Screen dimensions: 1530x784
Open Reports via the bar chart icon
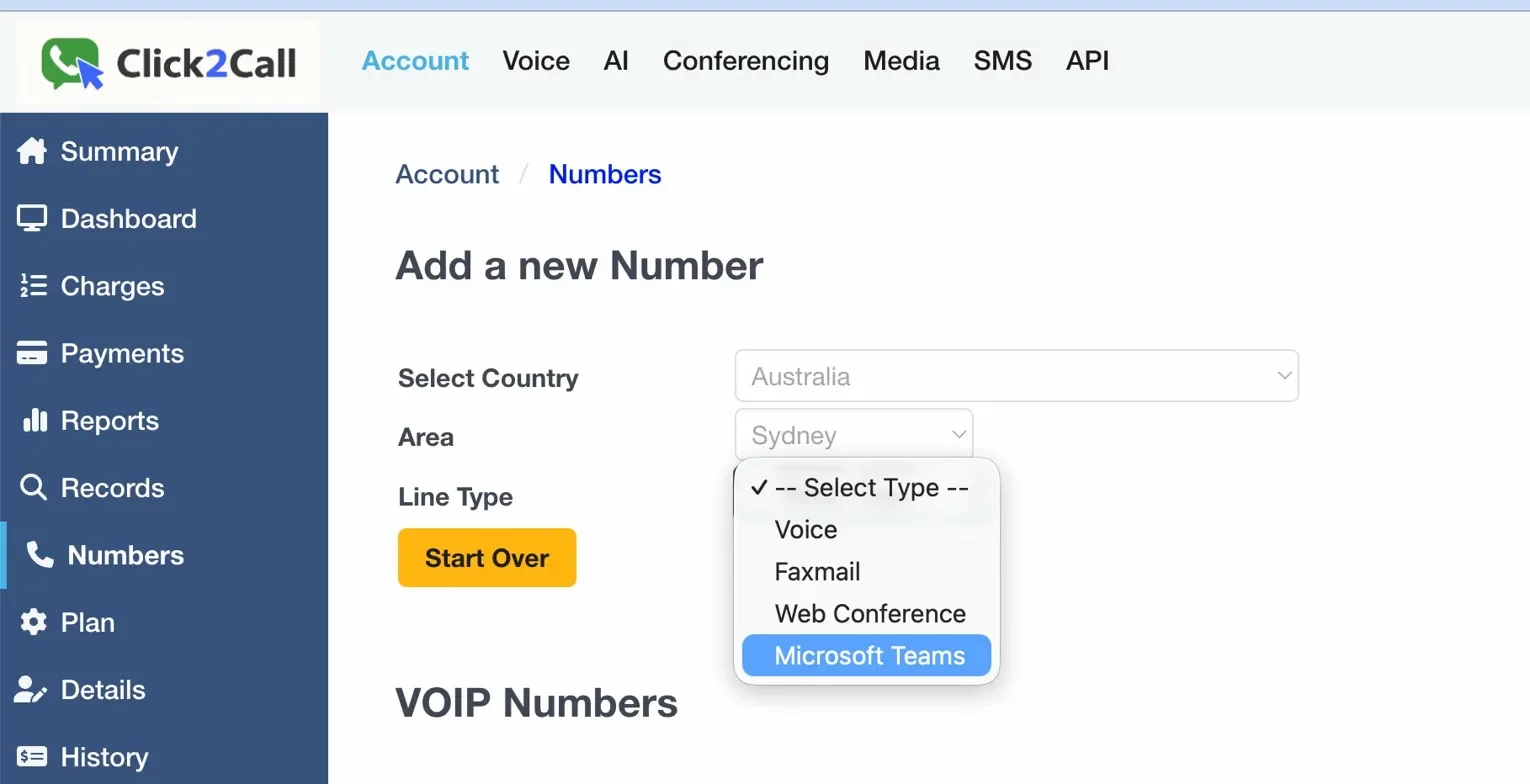click(x=32, y=420)
